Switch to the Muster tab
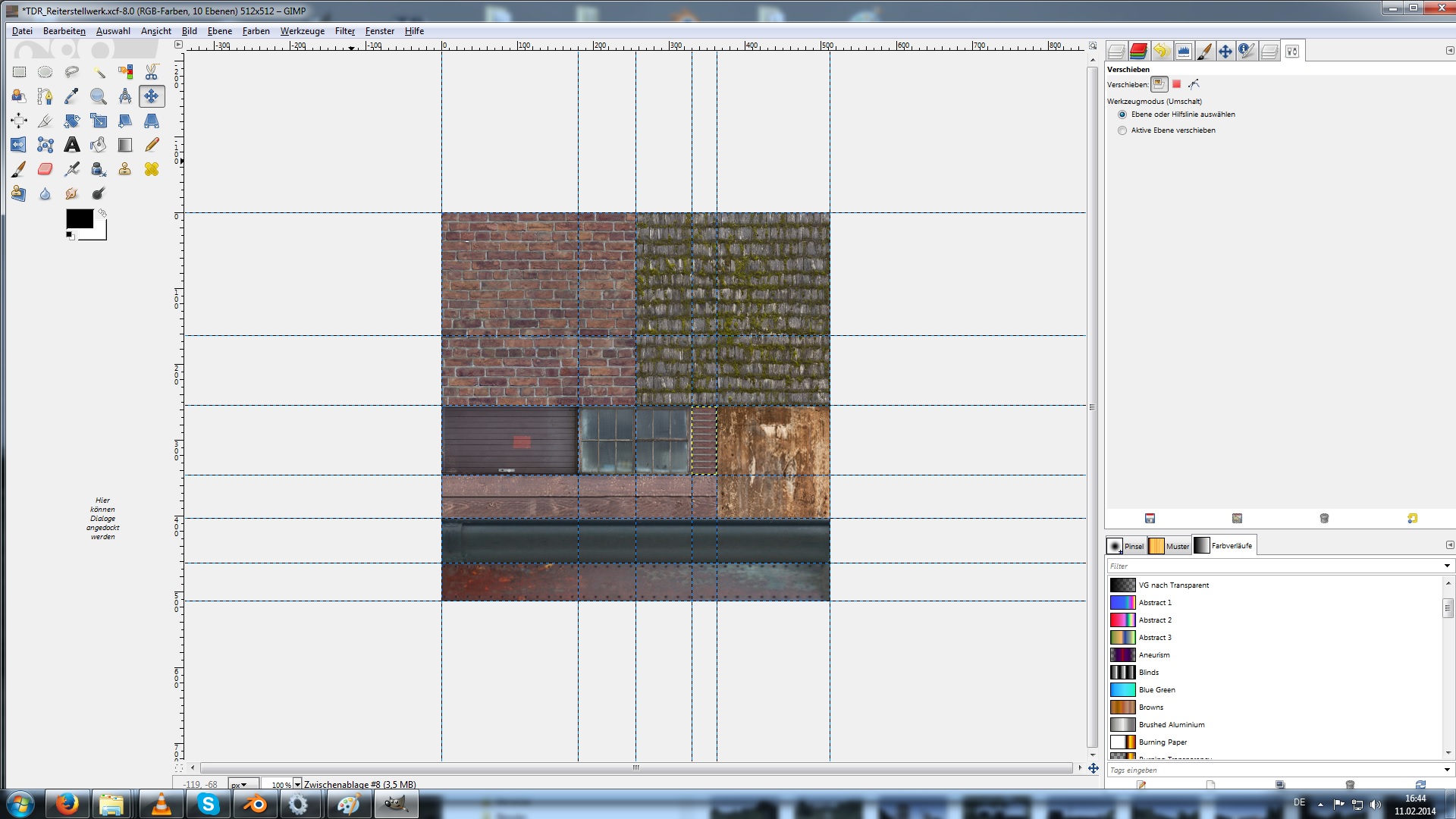This screenshot has height=819, width=1456. point(1169,546)
